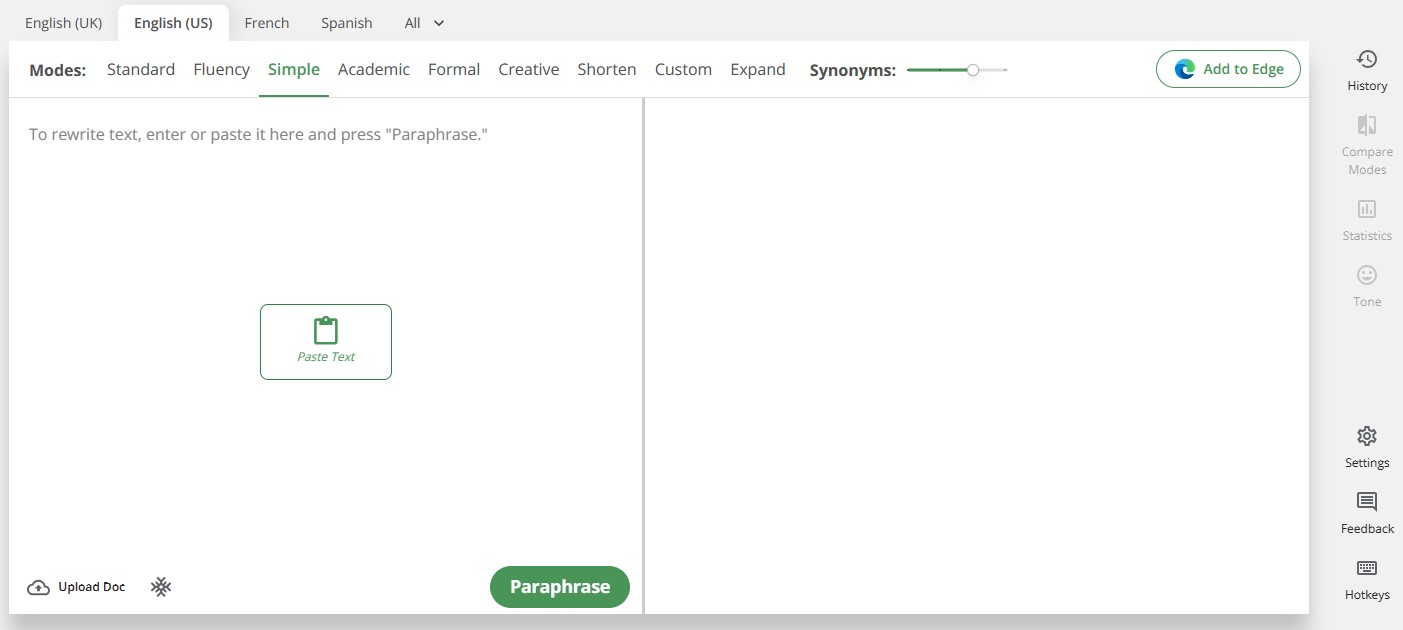The height and width of the screenshot is (630, 1403).
Task: Open the Feedback speech bubble icon
Action: pos(1367,502)
